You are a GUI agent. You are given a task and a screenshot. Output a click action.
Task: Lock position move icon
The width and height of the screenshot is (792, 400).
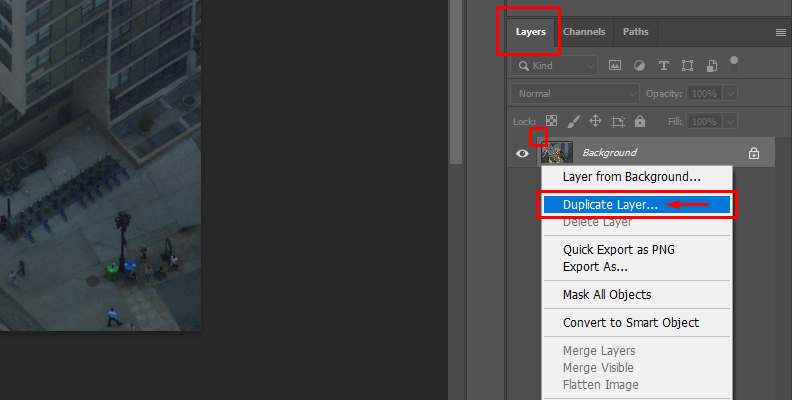pyautogui.click(x=596, y=121)
